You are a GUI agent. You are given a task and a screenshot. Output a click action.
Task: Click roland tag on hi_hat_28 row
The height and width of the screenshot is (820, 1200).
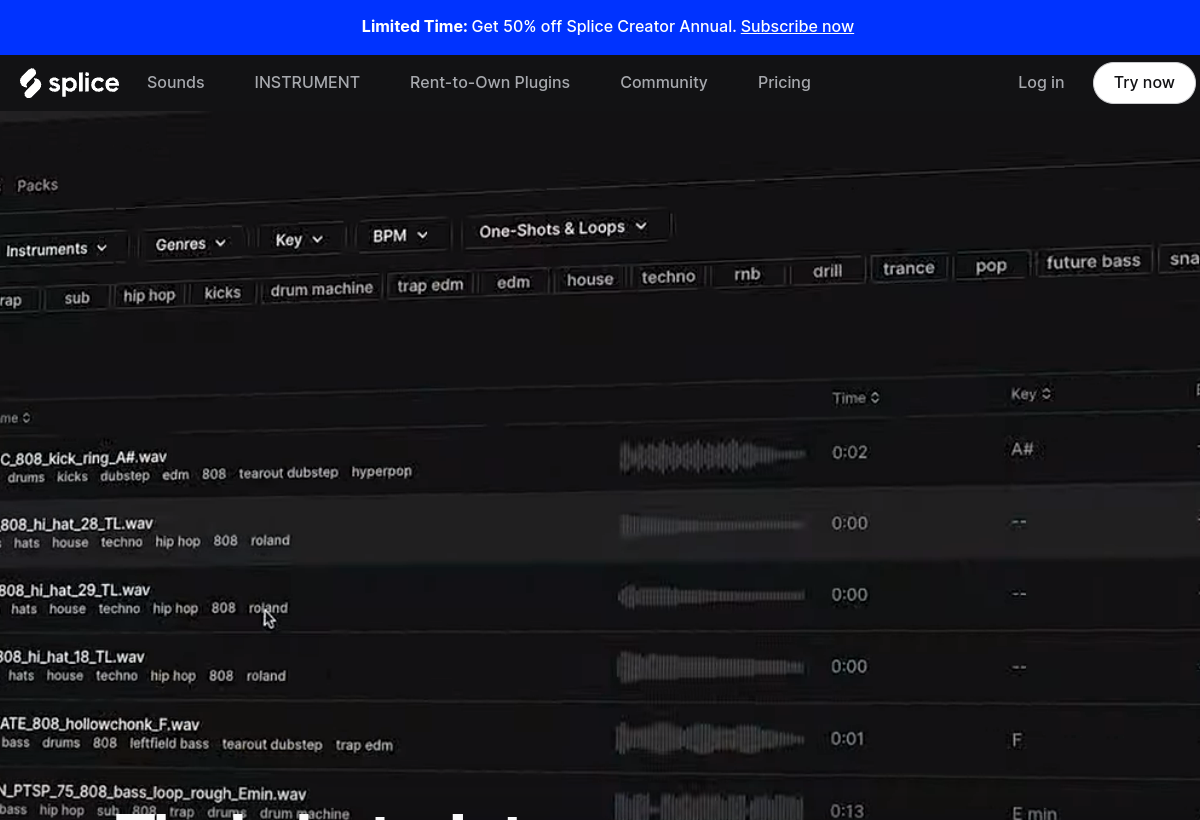click(270, 540)
